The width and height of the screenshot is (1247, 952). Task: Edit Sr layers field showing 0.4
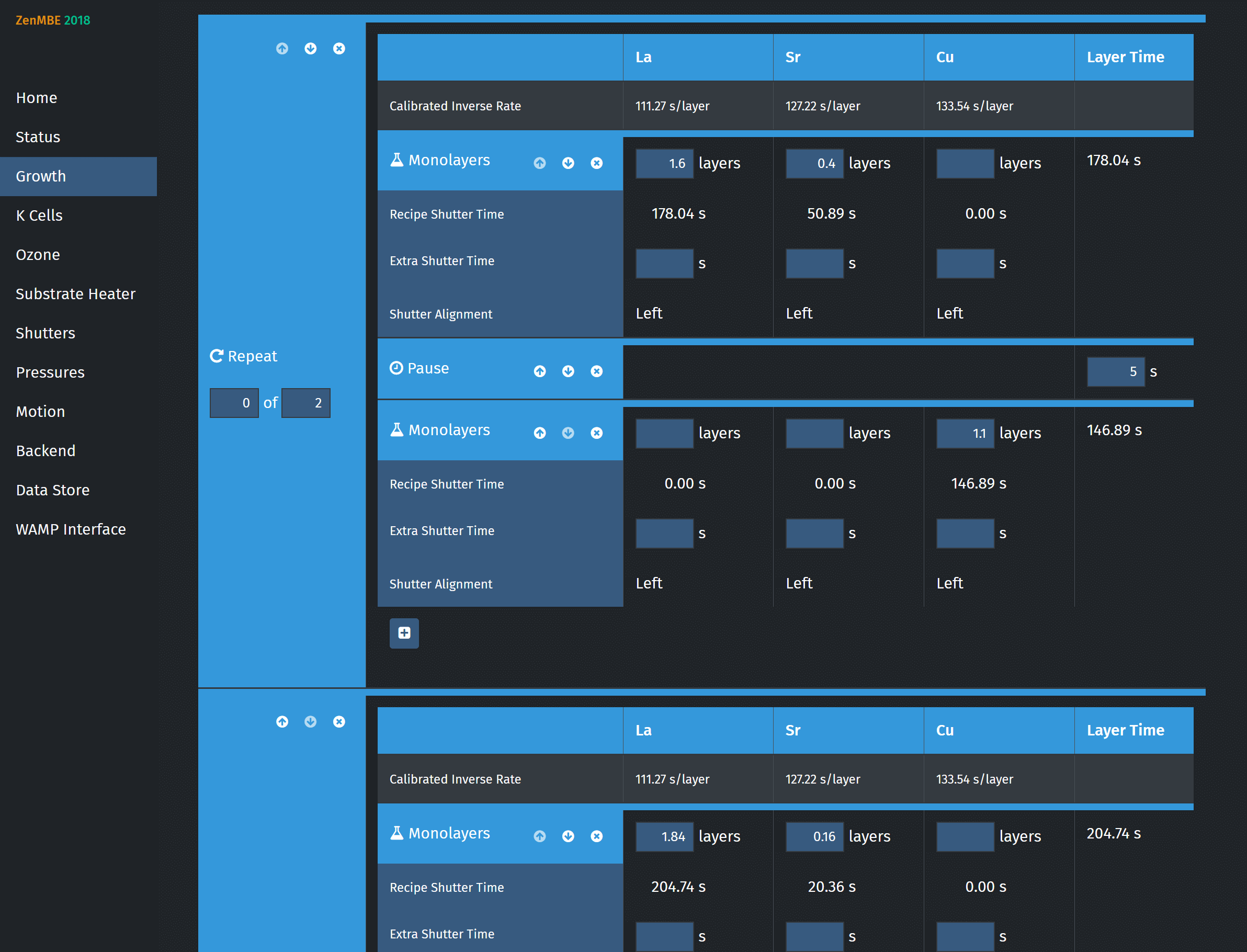[x=815, y=164]
